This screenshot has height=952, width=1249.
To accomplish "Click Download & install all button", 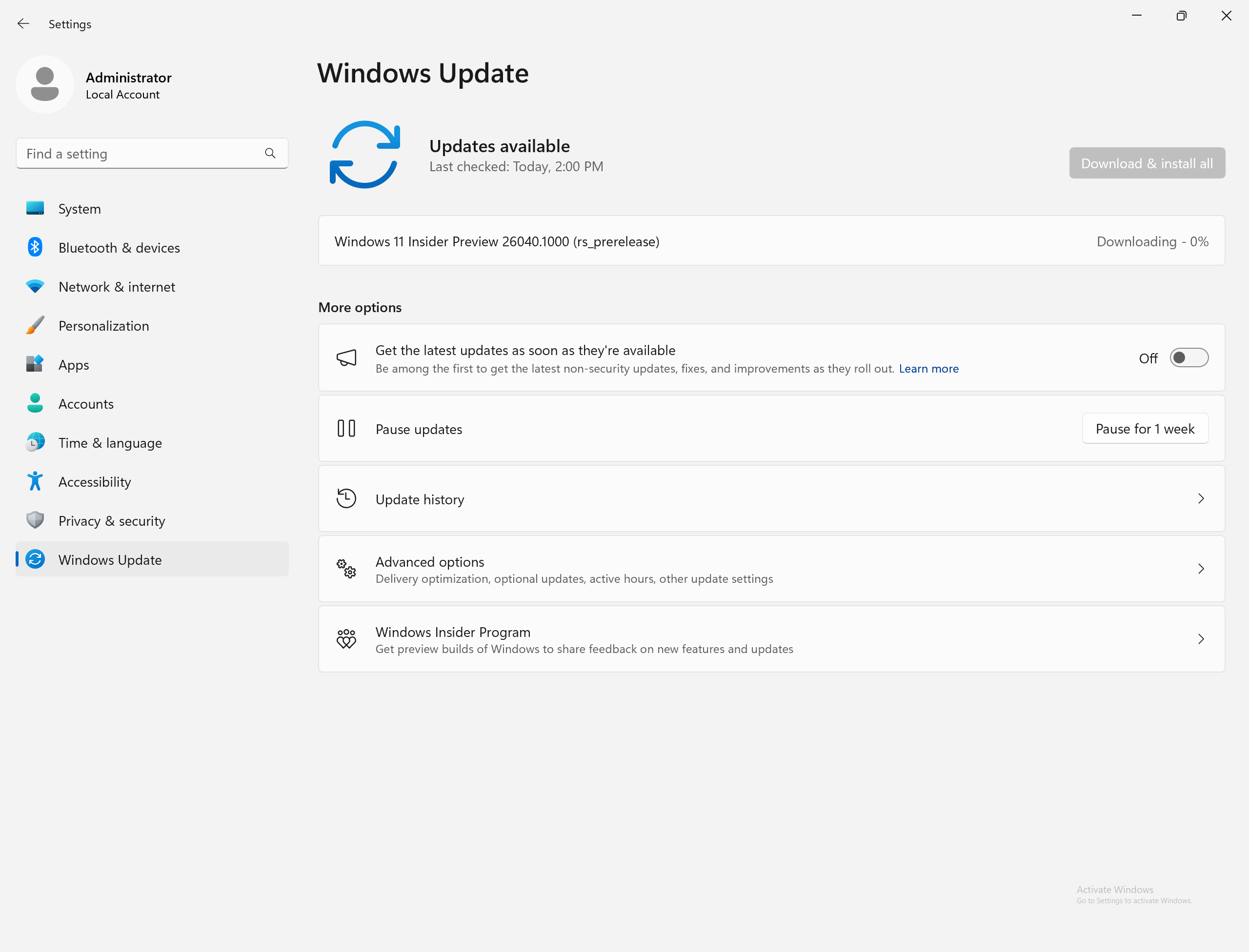I will click(x=1147, y=163).
